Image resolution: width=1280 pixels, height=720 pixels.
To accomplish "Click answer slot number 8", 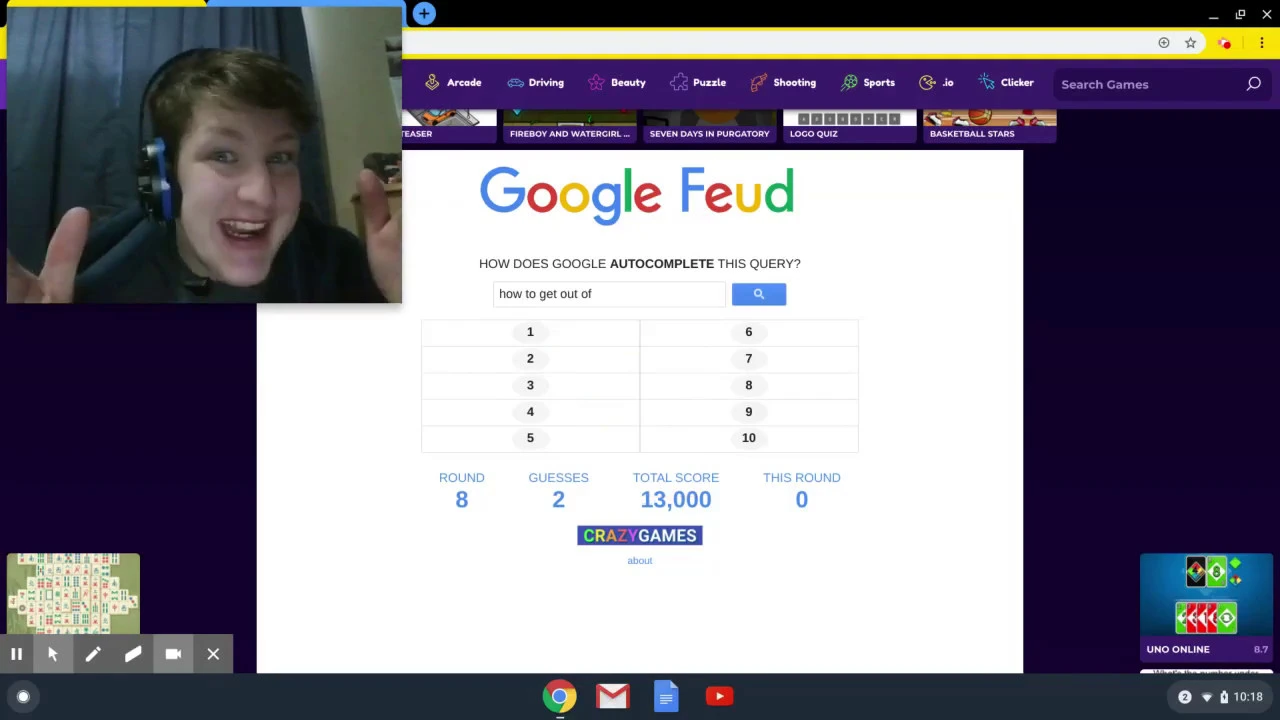I will (748, 385).
